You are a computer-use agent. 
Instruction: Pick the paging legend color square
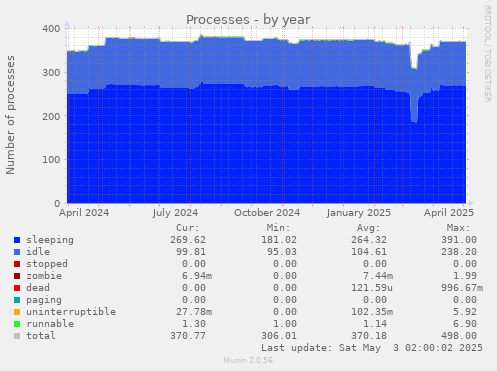17,300
